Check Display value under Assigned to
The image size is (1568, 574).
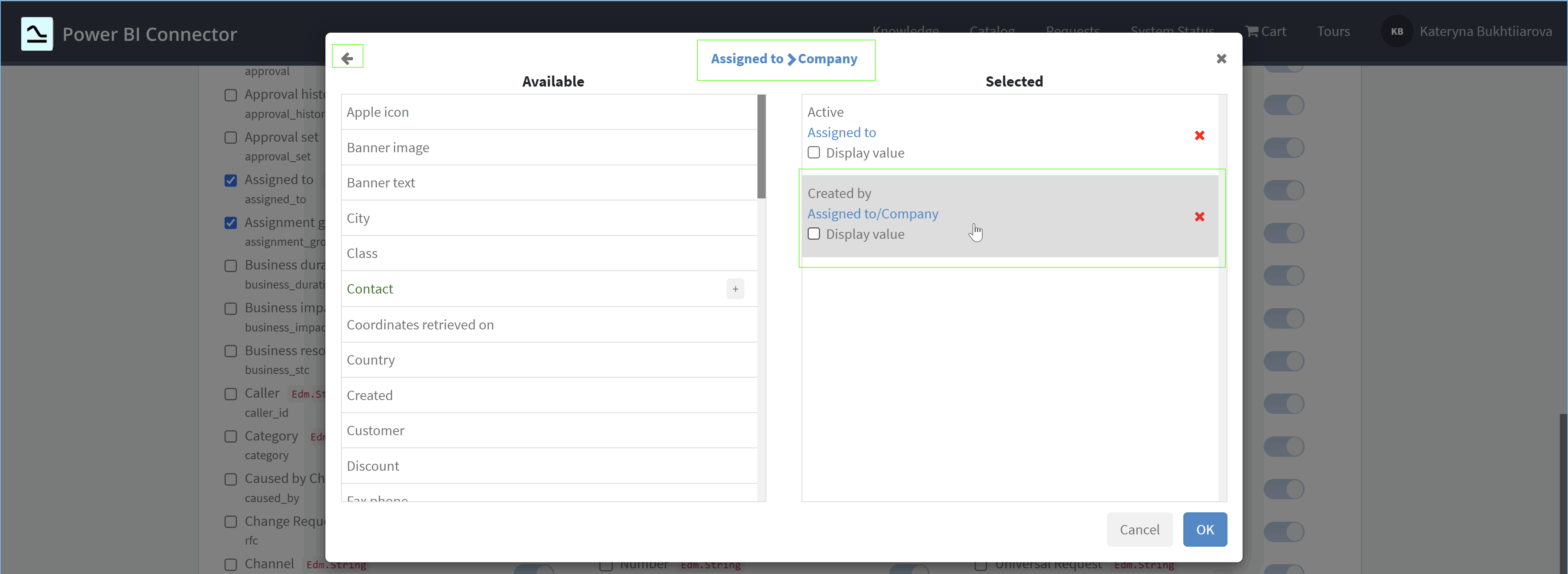[x=813, y=153]
